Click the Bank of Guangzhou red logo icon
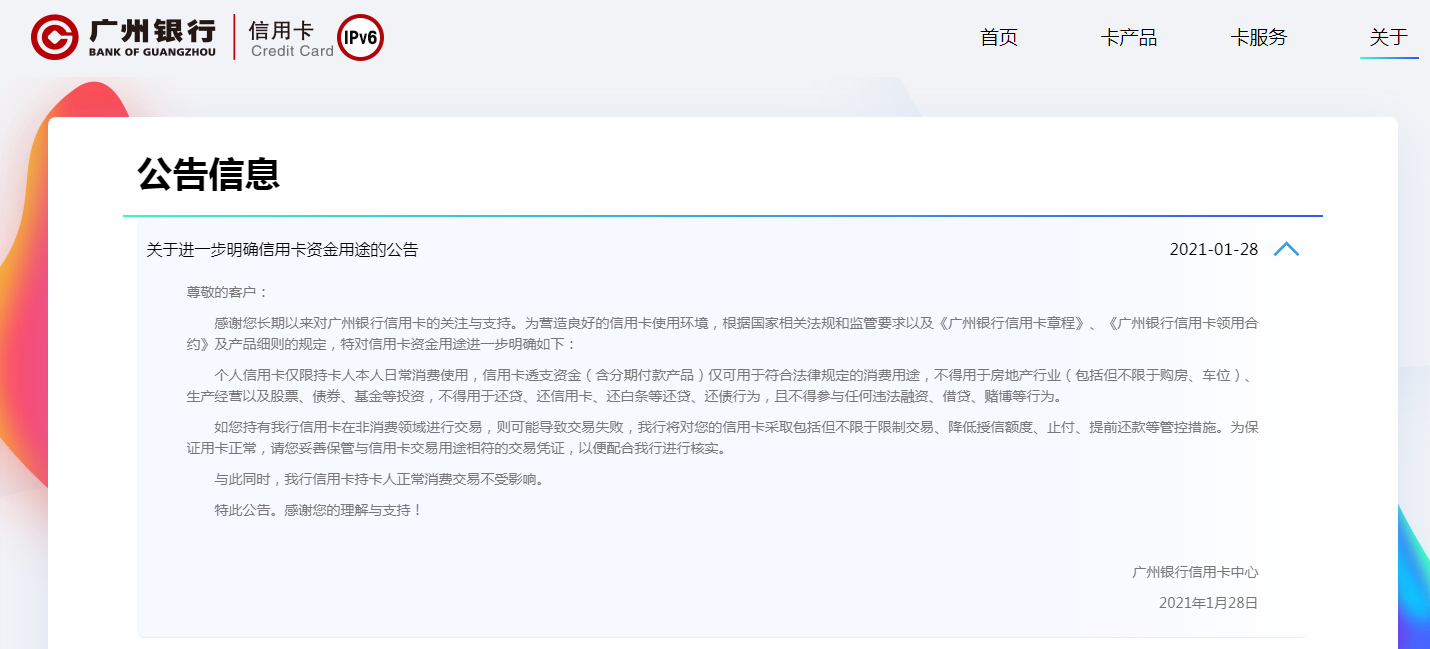This screenshot has width=1430, height=649. tap(54, 37)
